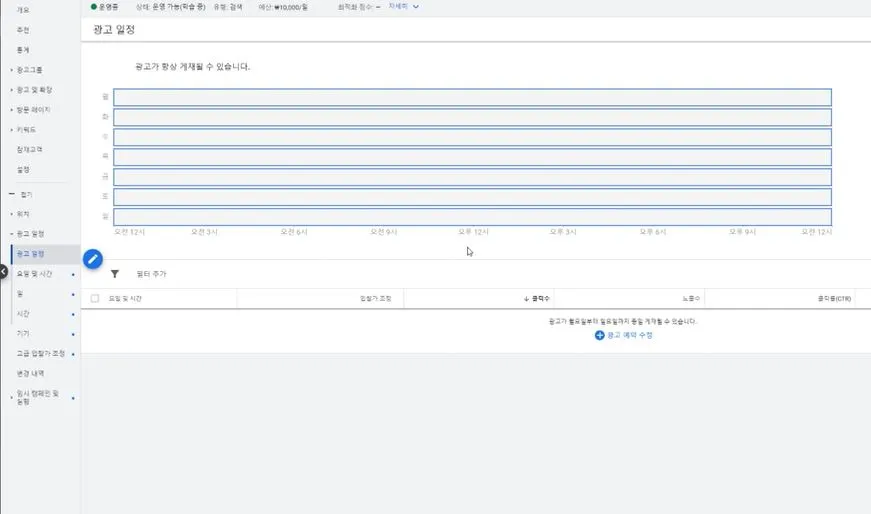Open the 설정 settings page
Image resolution: width=871 pixels, height=514 pixels.
pyautogui.click(x=23, y=170)
